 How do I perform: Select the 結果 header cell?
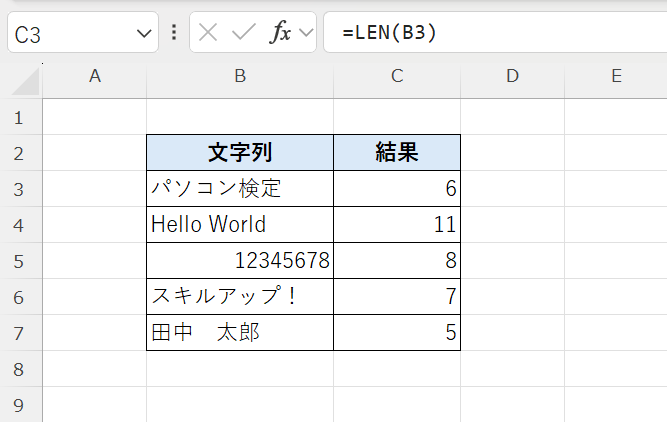397,152
